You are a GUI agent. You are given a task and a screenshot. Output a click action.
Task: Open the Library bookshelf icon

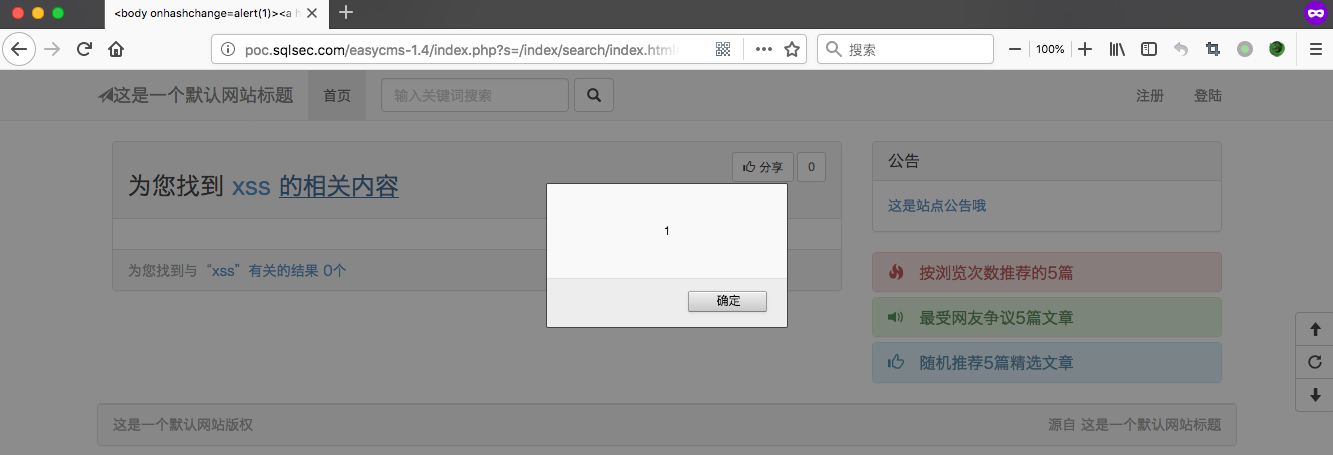(x=1118, y=49)
